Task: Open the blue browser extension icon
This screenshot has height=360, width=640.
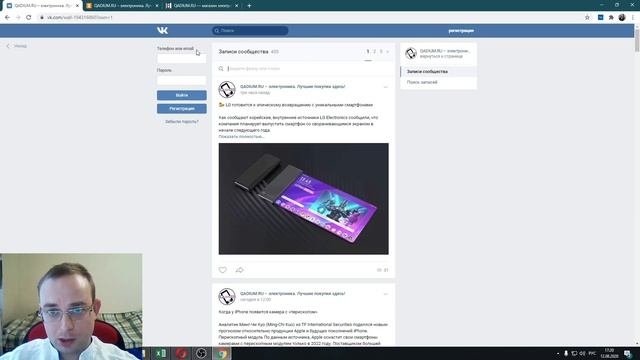Action: (600, 18)
